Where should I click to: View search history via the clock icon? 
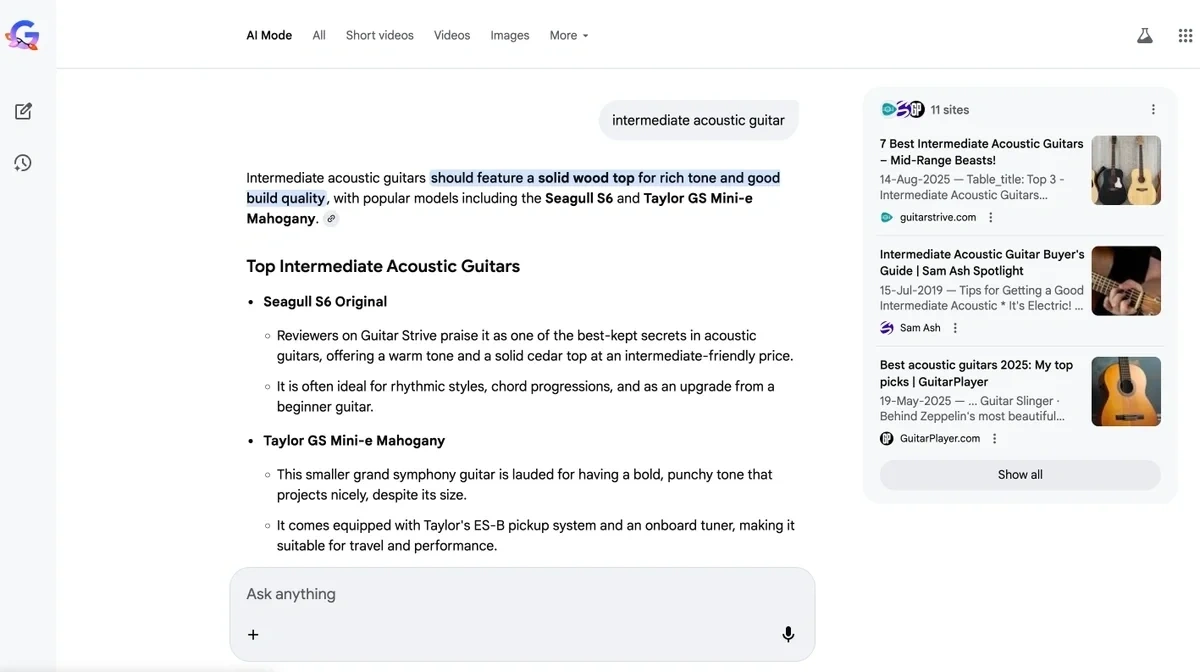(x=24, y=162)
